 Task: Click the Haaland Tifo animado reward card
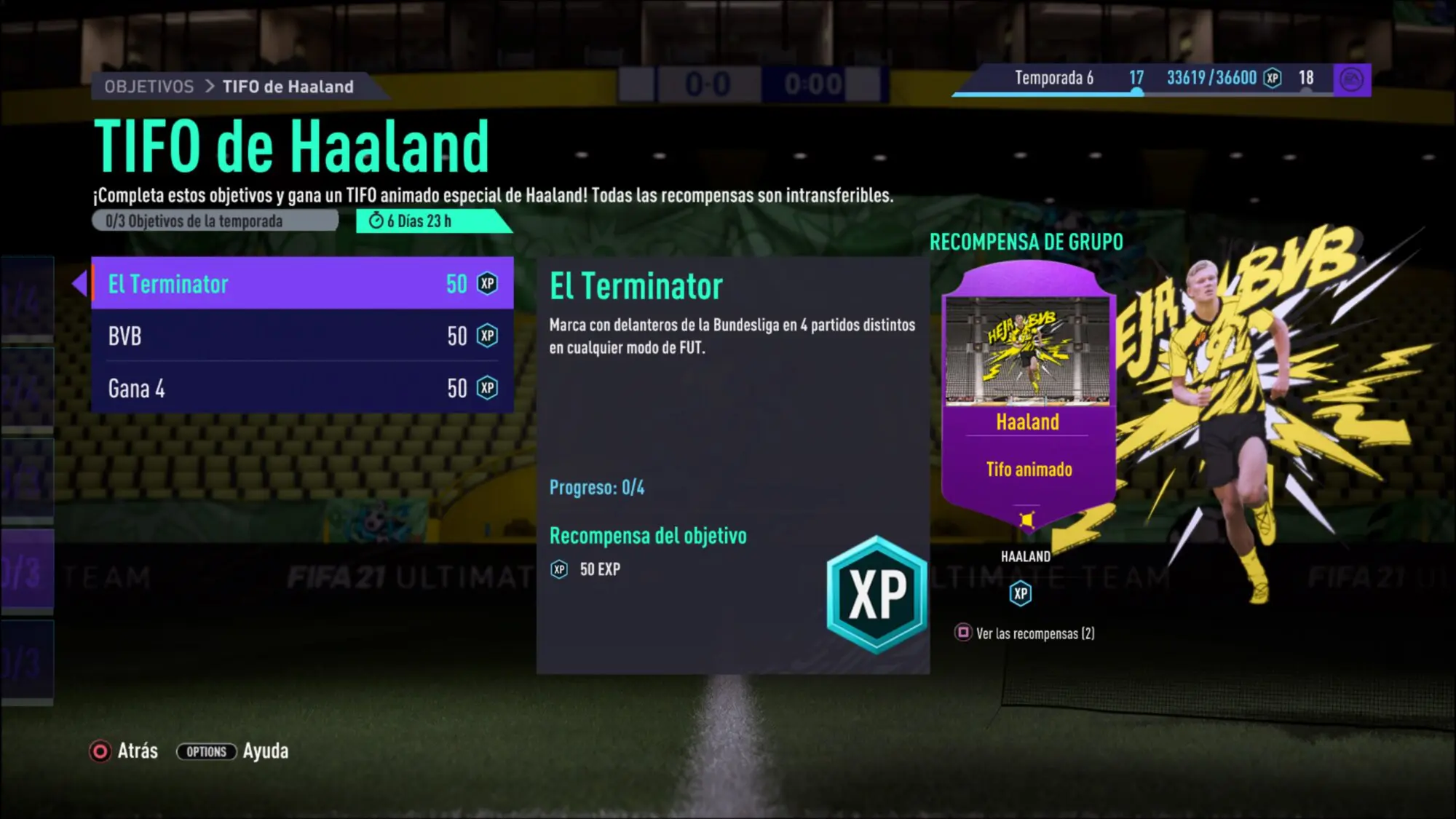[1028, 397]
